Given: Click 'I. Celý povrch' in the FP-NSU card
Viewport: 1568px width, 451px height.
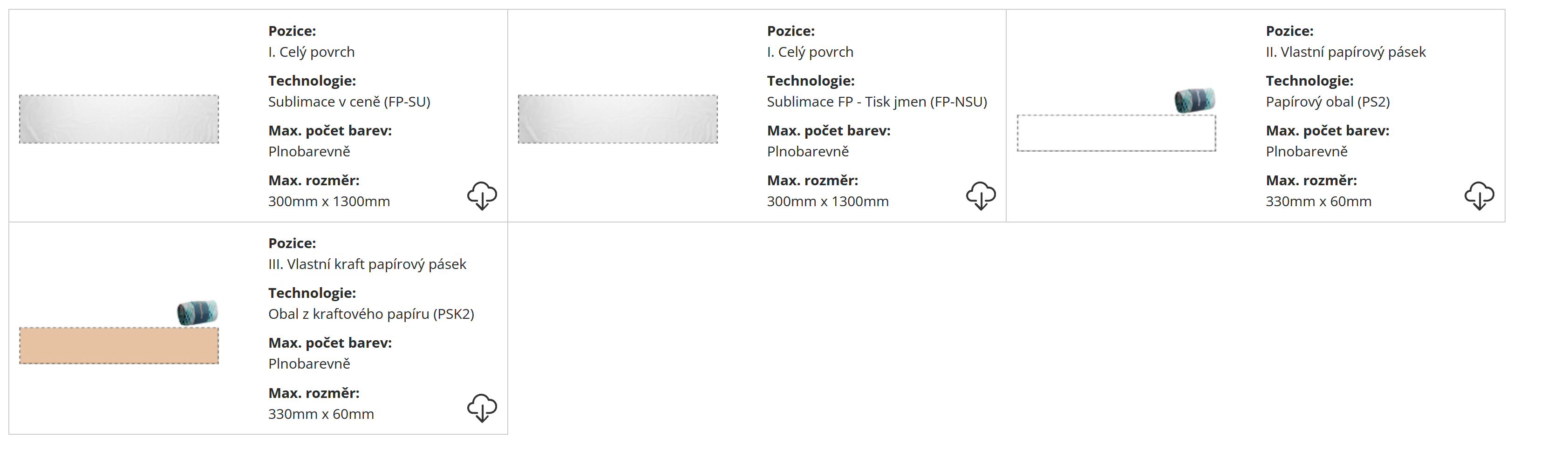Looking at the screenshot, I should point(810,52).
